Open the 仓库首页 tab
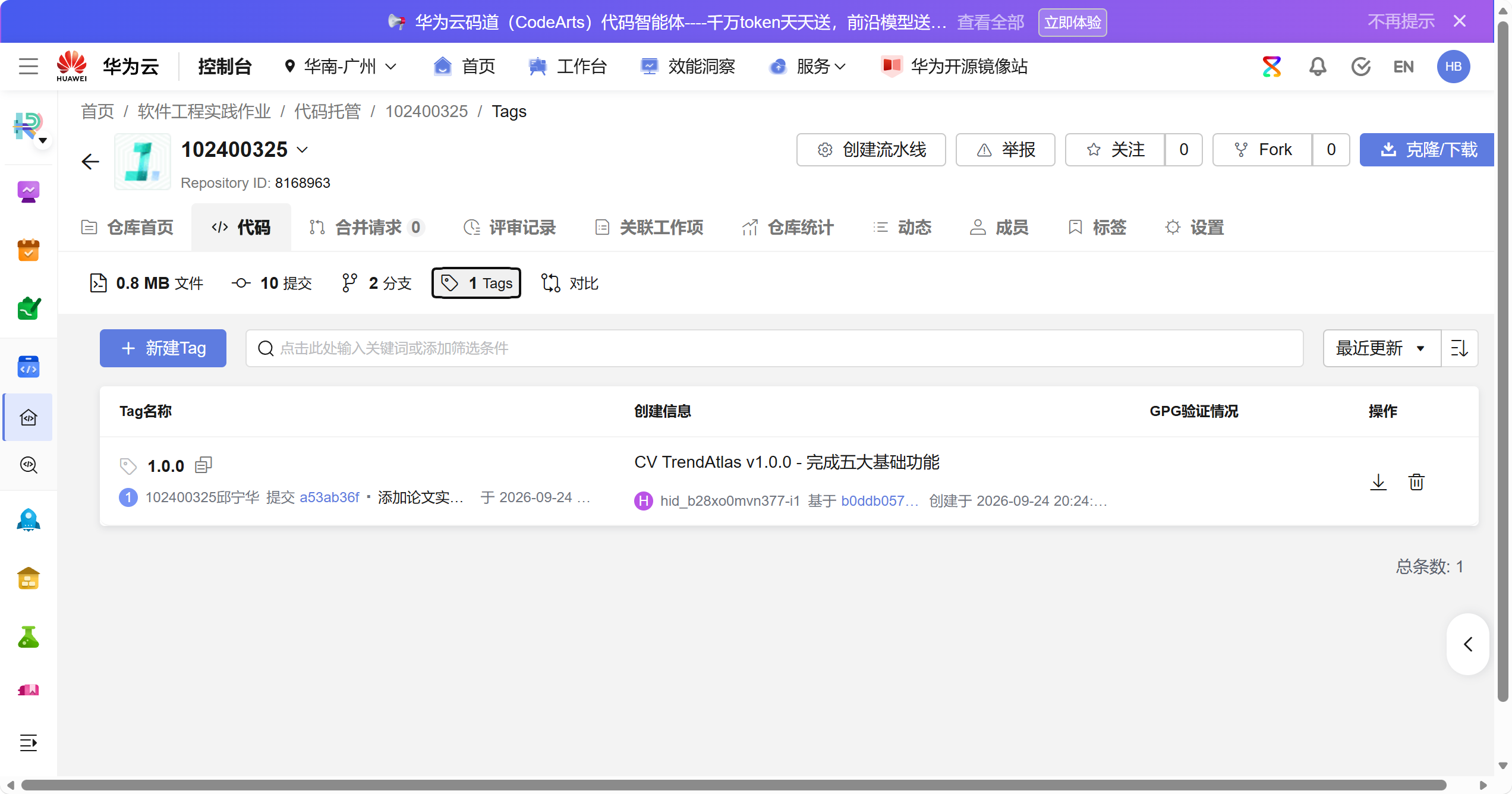This screenshot has height=794, width=1512. click(x=127, y=228)
